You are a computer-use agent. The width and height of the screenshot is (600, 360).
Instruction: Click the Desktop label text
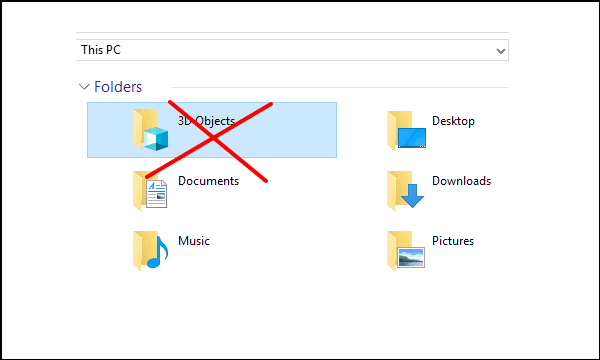[x=453, y=121]
